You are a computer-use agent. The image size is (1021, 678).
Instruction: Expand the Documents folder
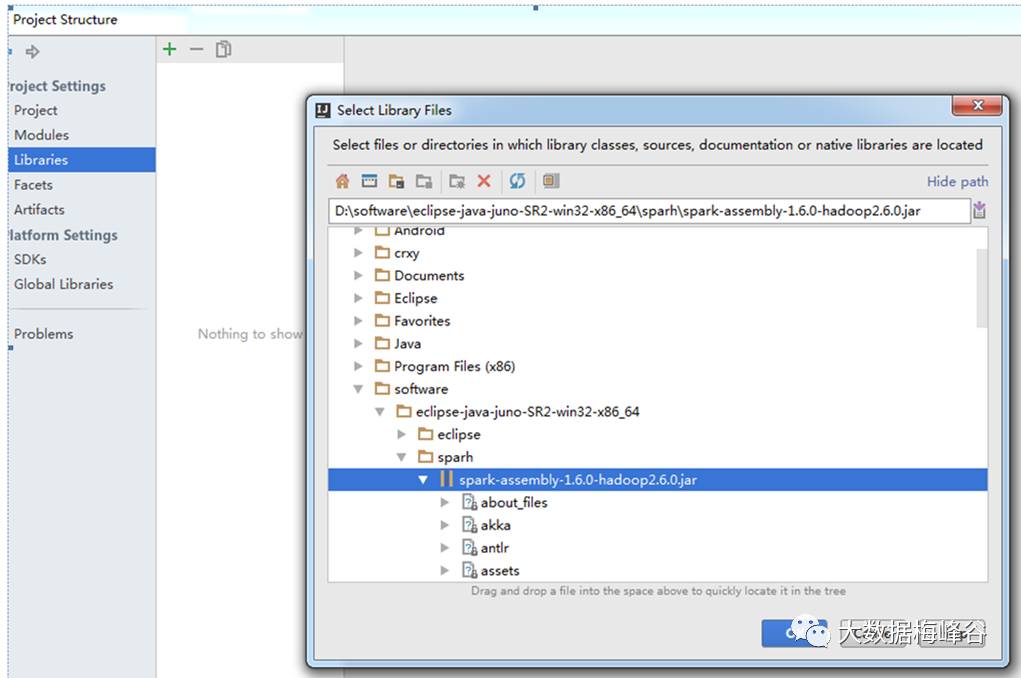click(x=358, y=275)
